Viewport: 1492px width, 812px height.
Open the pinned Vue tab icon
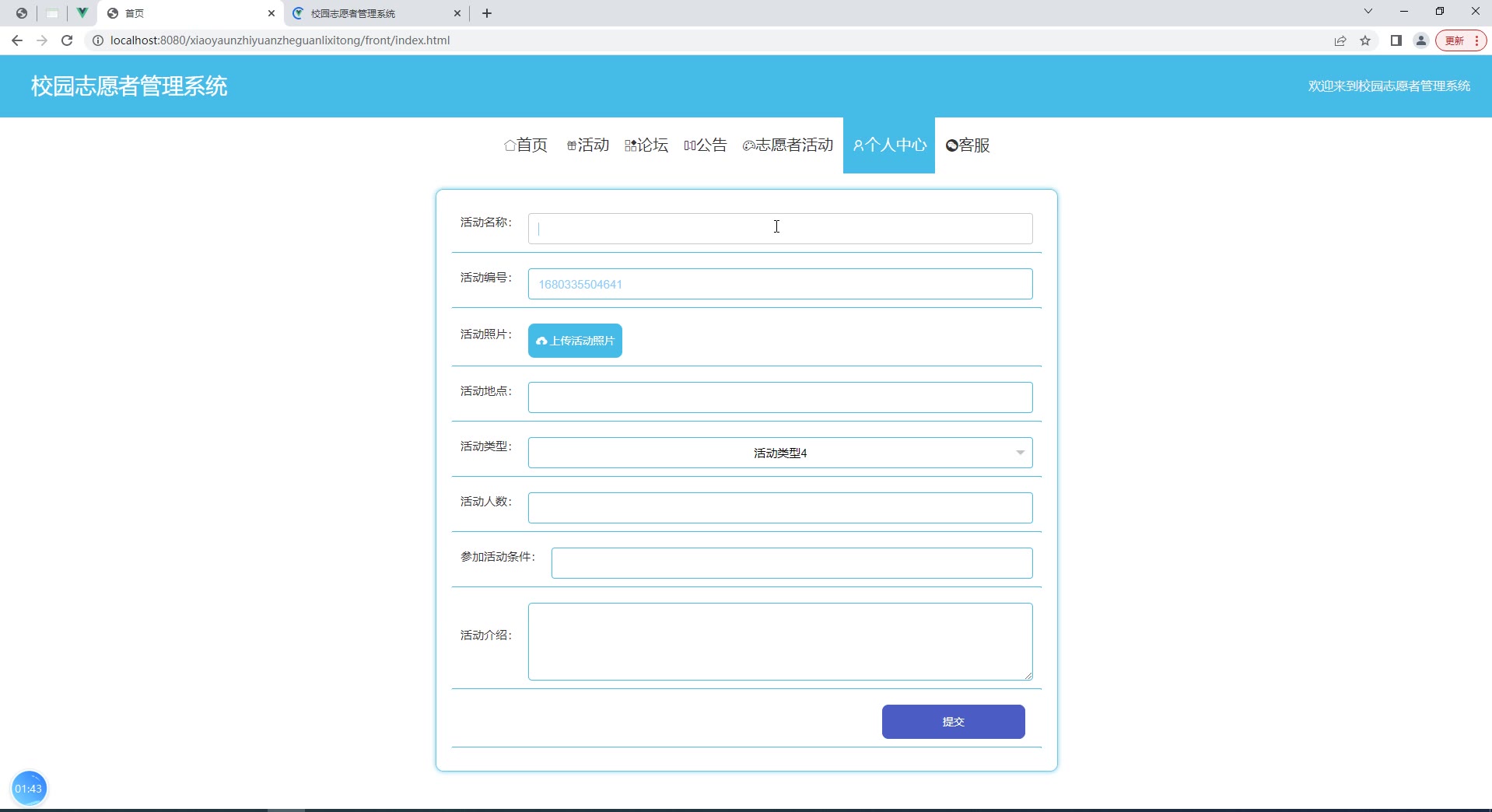(x=82, y=13)
